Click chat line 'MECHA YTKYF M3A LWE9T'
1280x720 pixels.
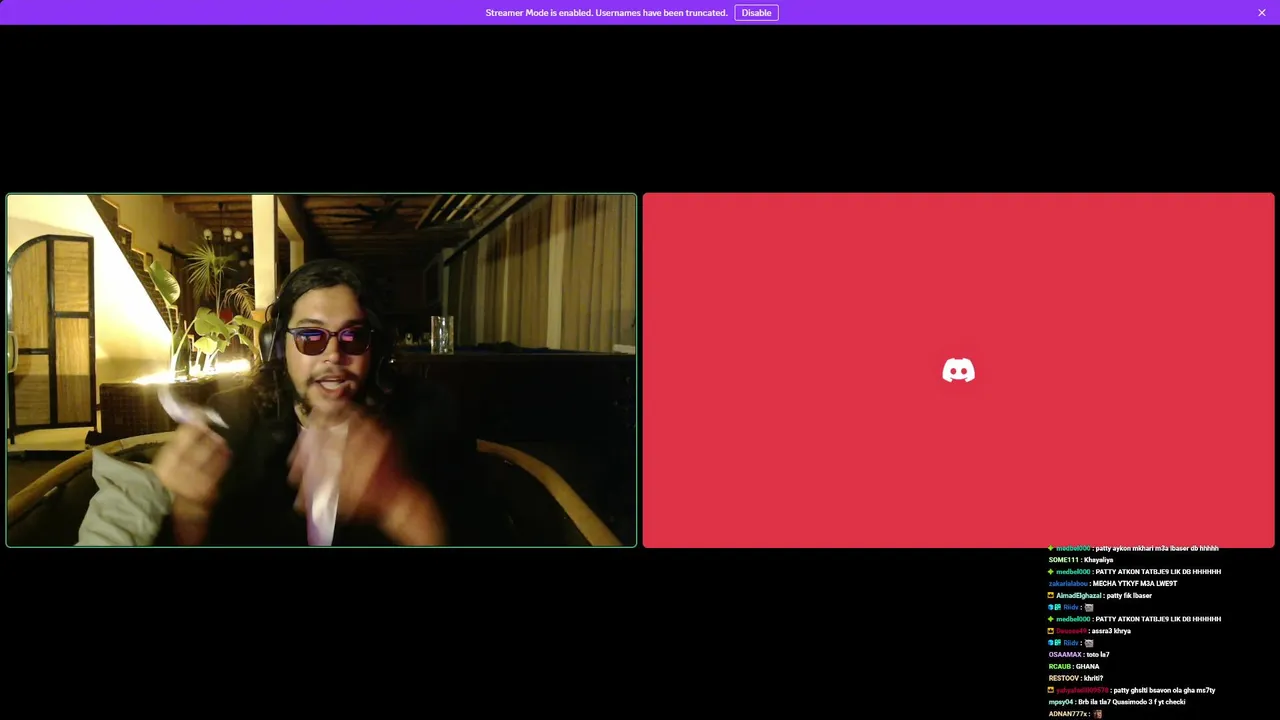tap(1135, 584)
